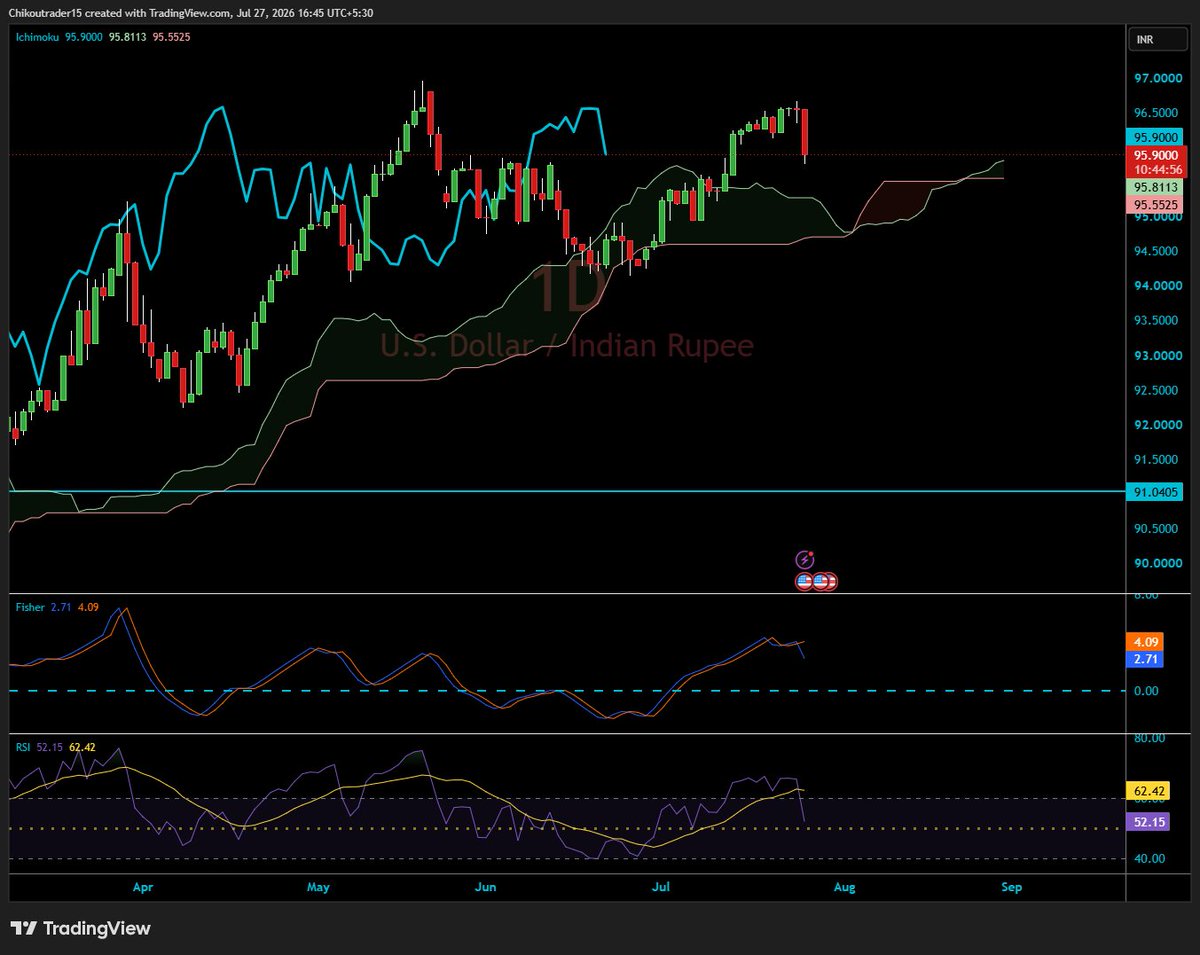Click the cyan dashed Fisher zero line
This screenshot has height=955, width=1200.
pyautogui.click(x=565, y=691)
